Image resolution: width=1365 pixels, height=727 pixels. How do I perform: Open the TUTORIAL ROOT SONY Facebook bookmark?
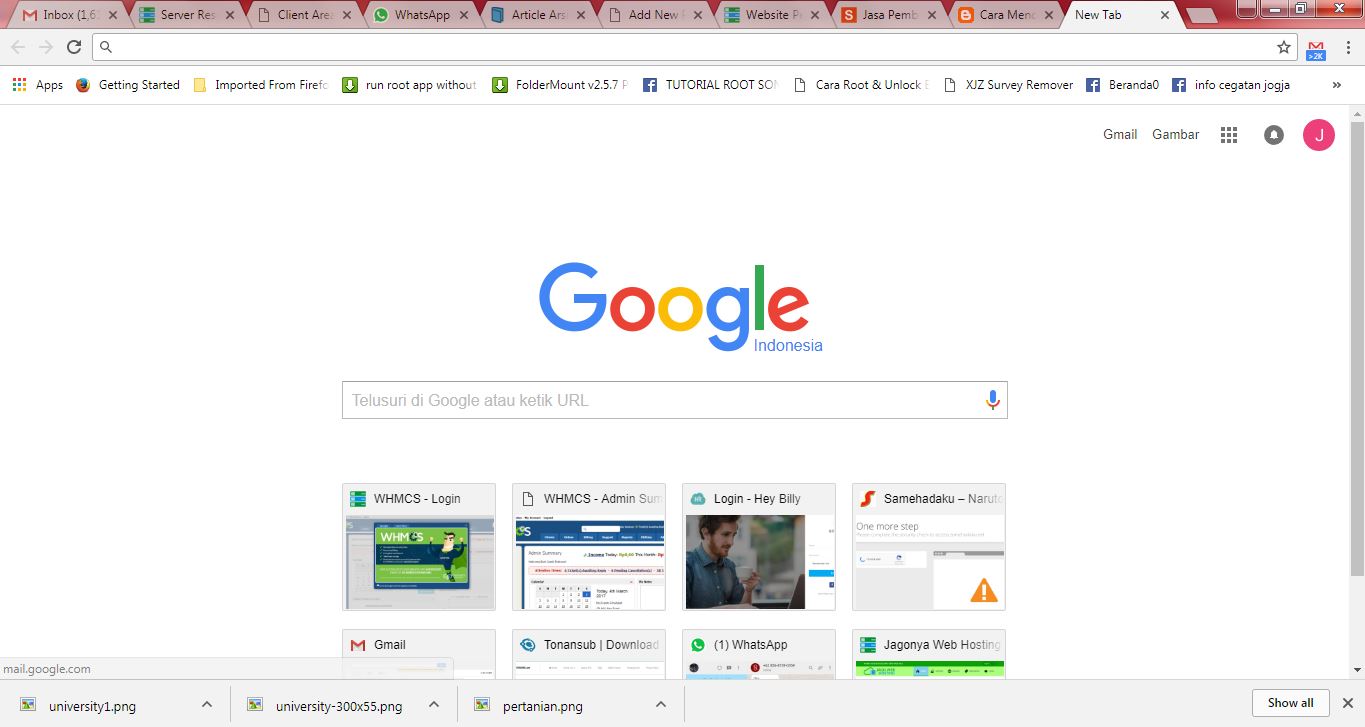[710, 85]
